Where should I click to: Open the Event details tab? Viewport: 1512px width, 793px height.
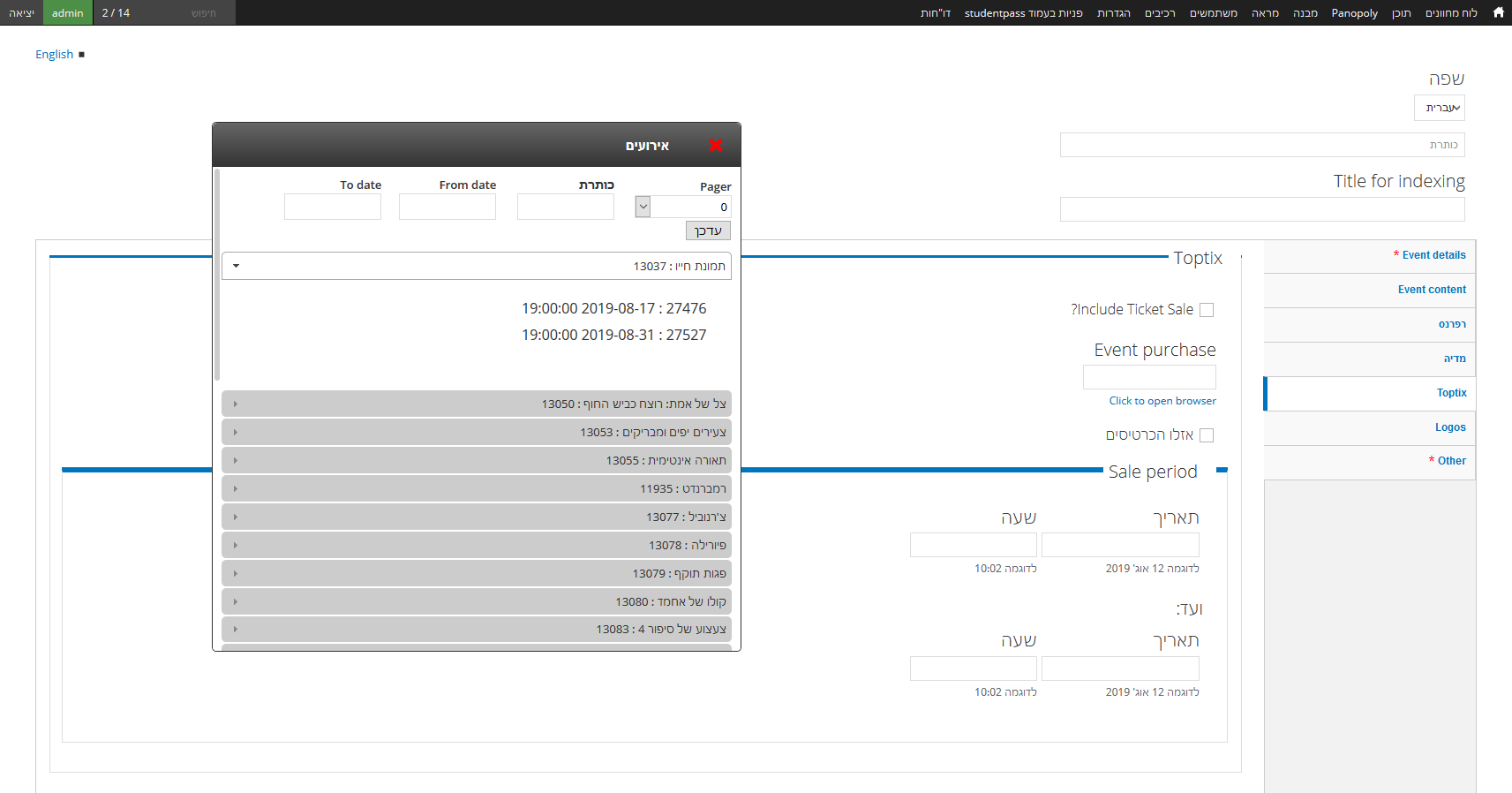pyautogui.click(x=1433, y=255)
